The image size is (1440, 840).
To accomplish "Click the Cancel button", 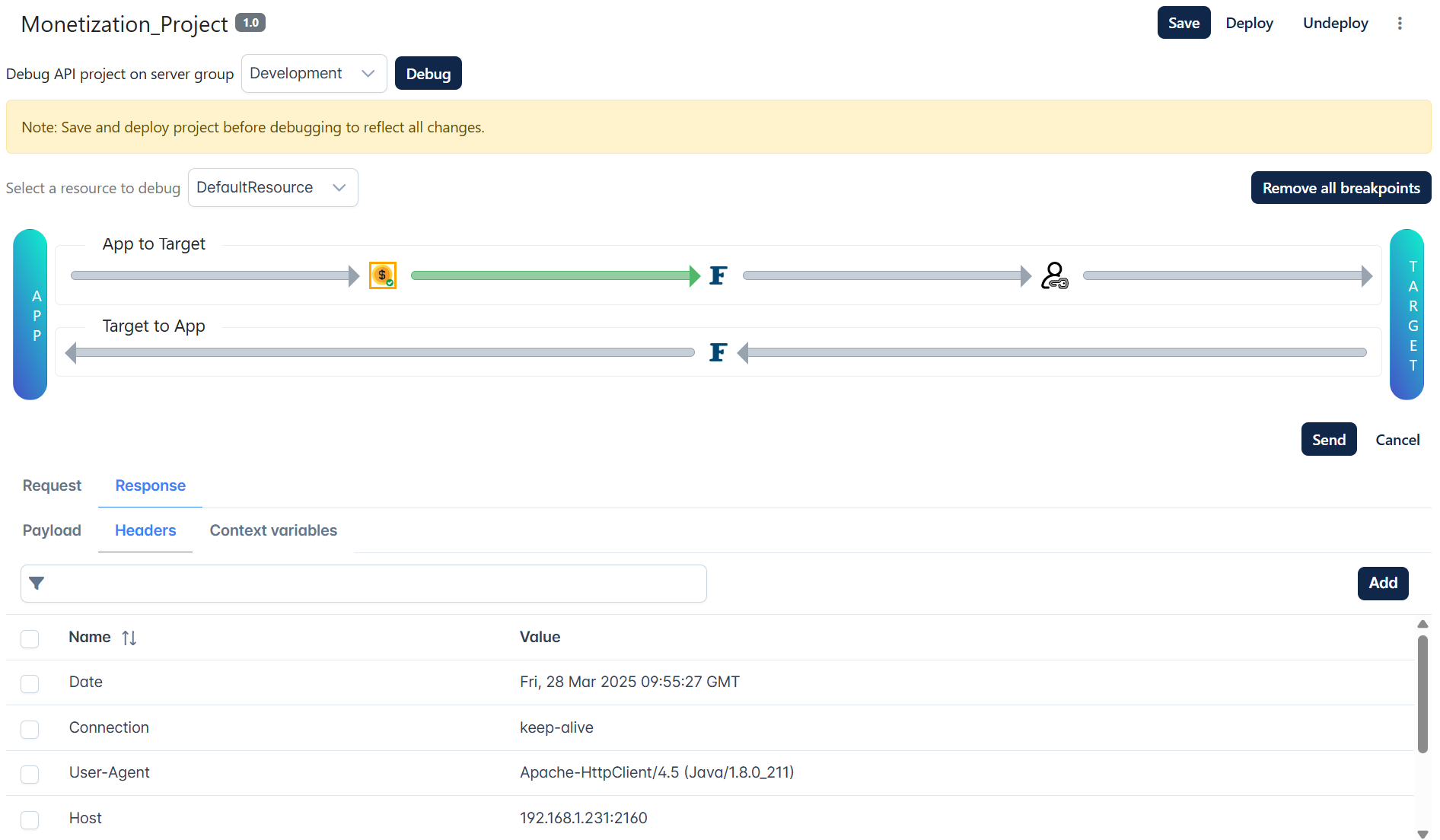I will click(x=1397, y=440).
